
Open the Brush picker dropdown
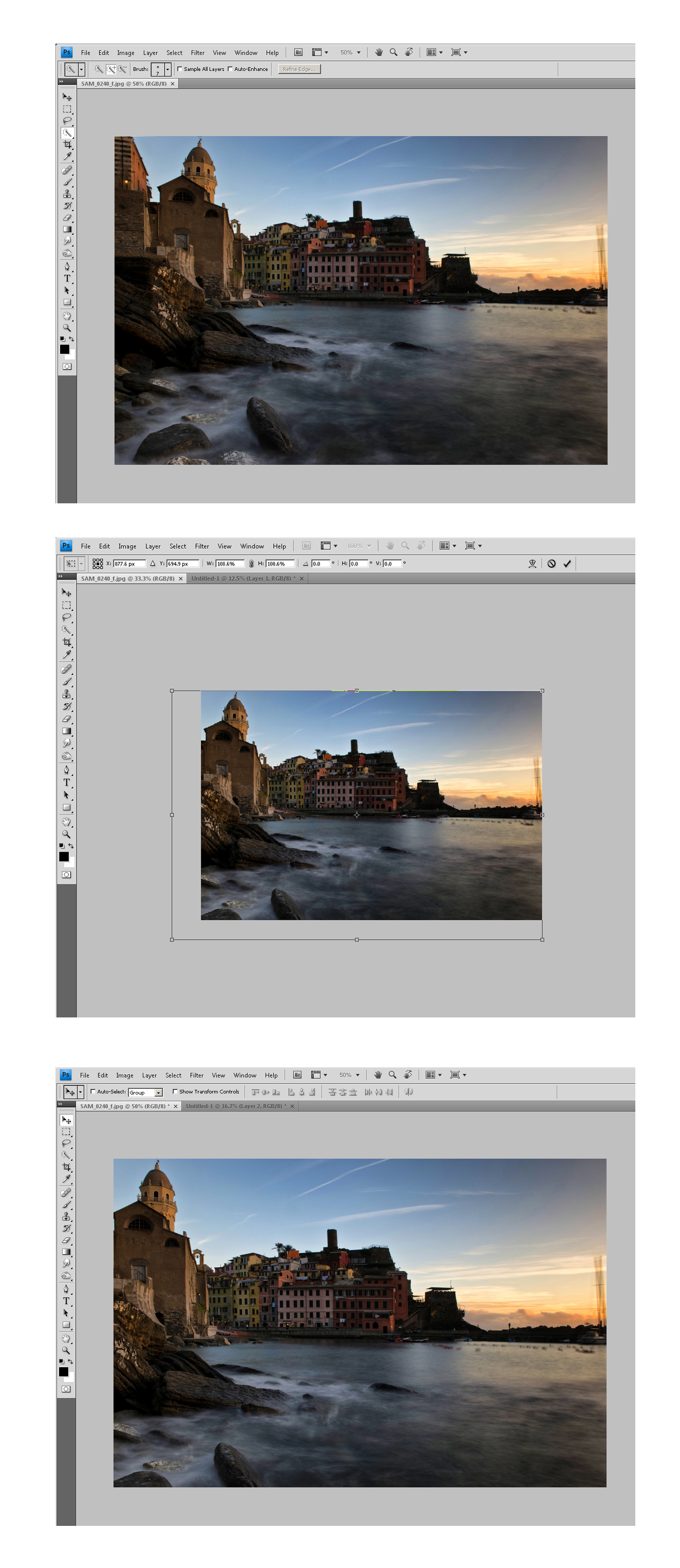pos(167,69)
